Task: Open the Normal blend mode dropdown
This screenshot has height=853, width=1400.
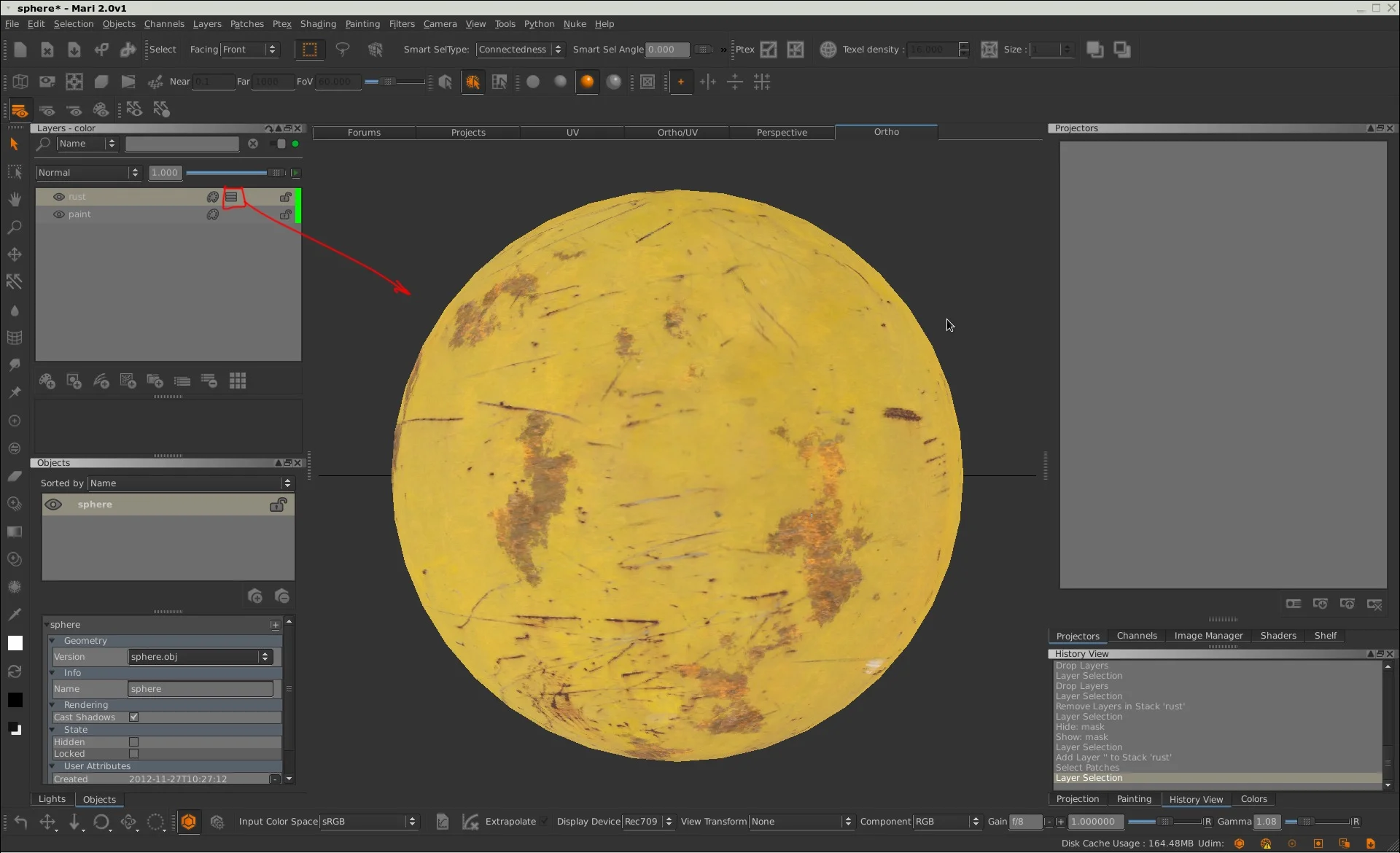Action: coord(87,173)
